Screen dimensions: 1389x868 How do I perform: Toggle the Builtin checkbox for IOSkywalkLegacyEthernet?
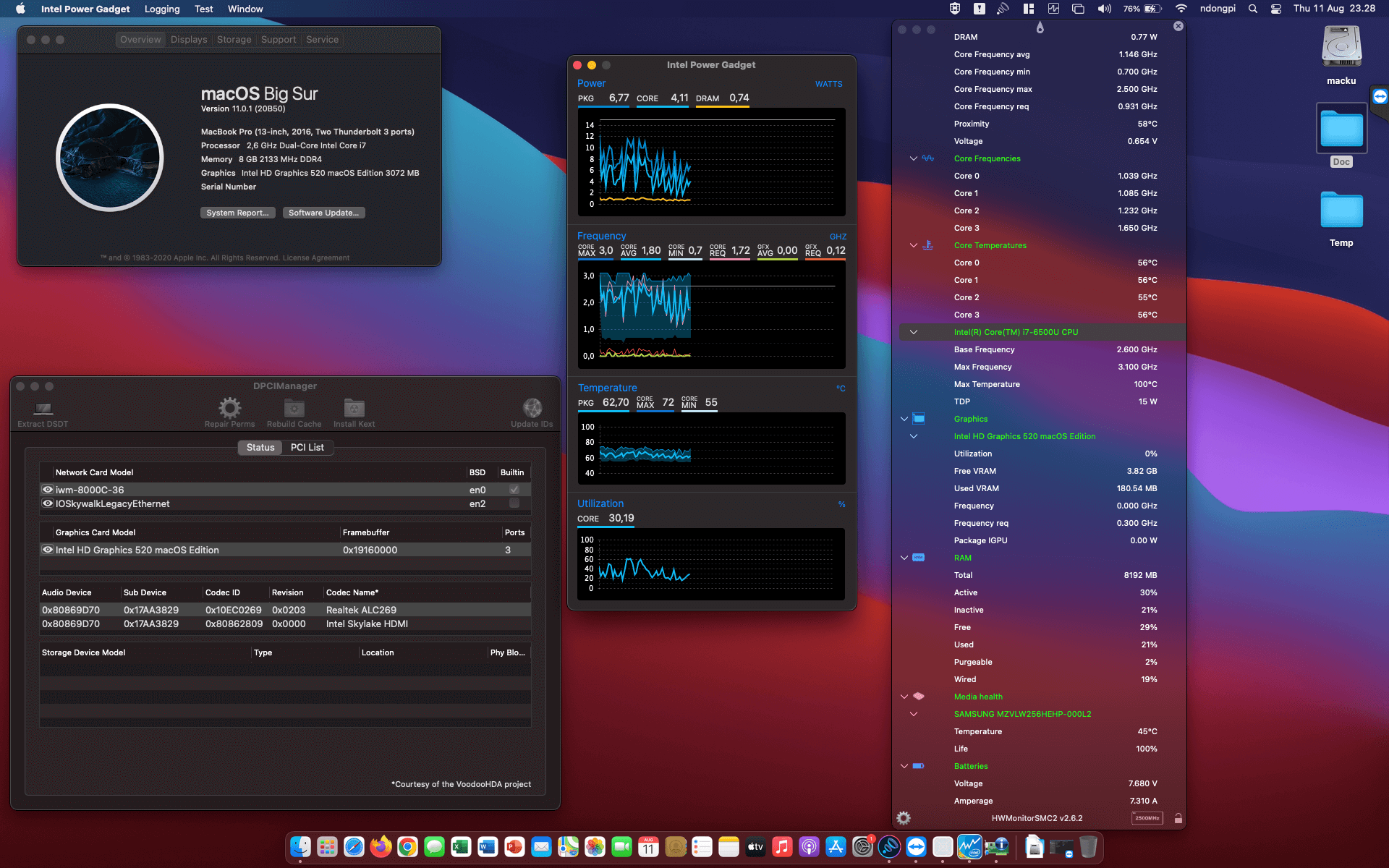point(514,503)
